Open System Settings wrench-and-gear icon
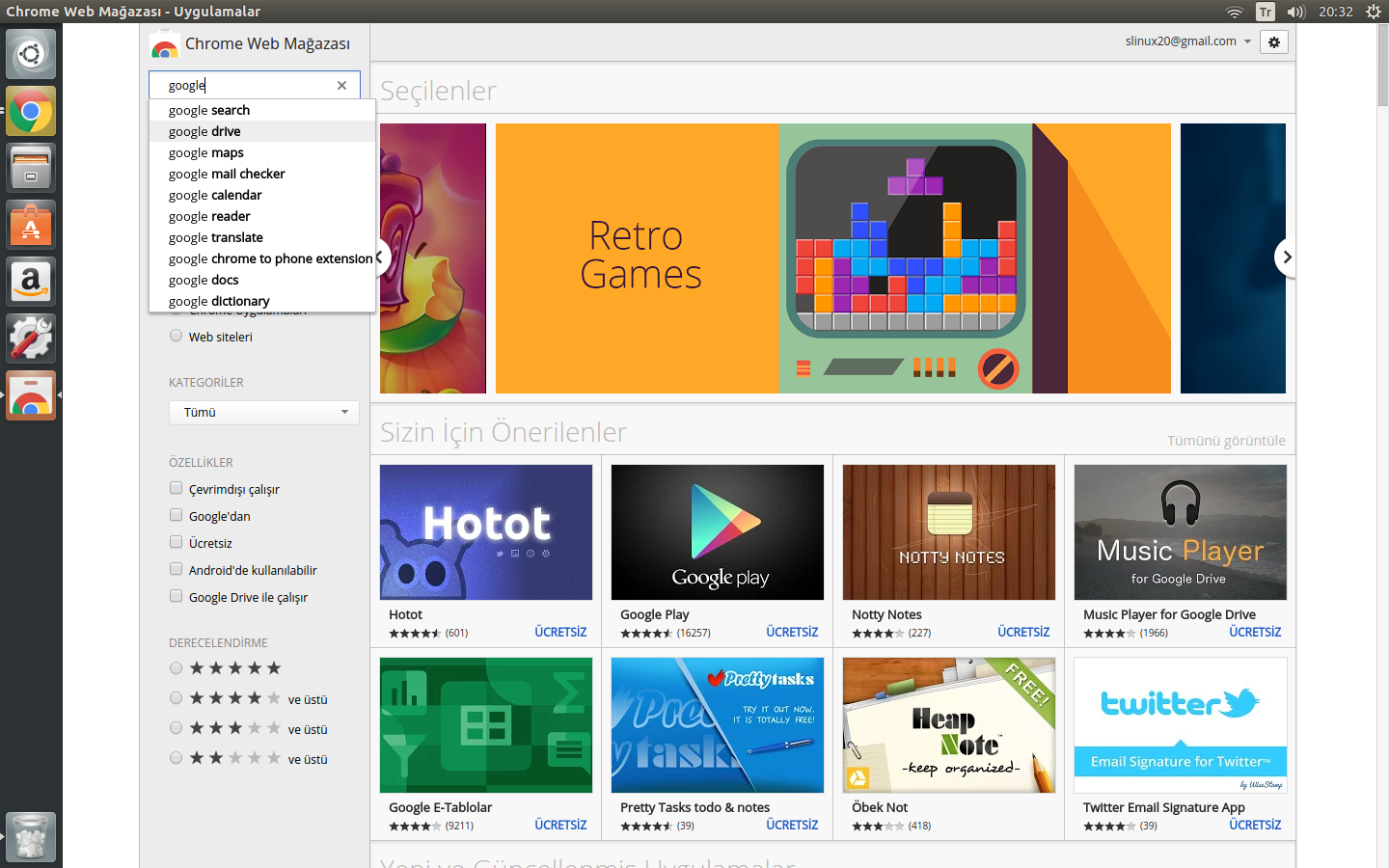The image size is (1389, 868). [31, 339]
